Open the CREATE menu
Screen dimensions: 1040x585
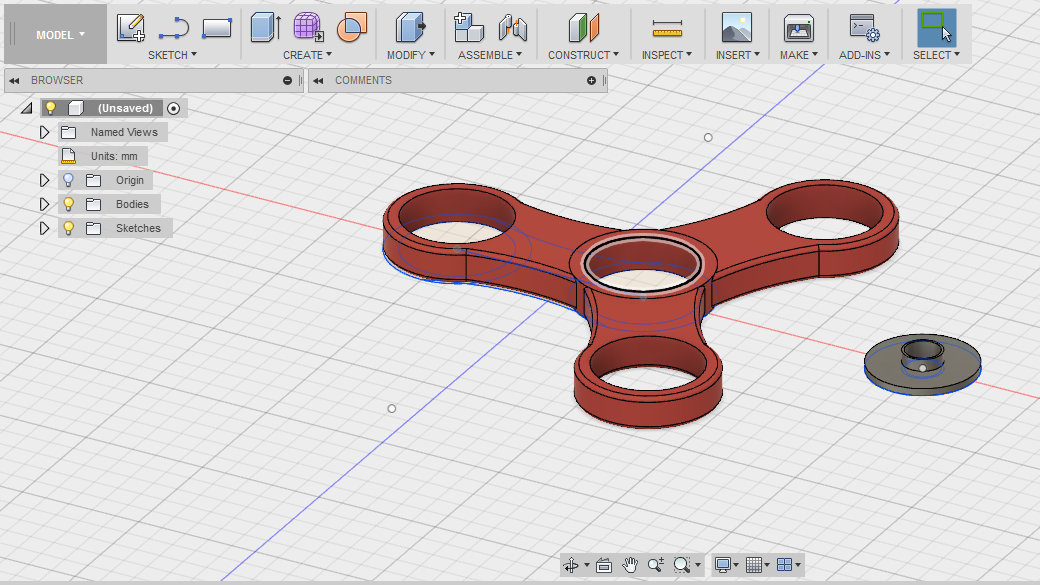tap(307, 55)
